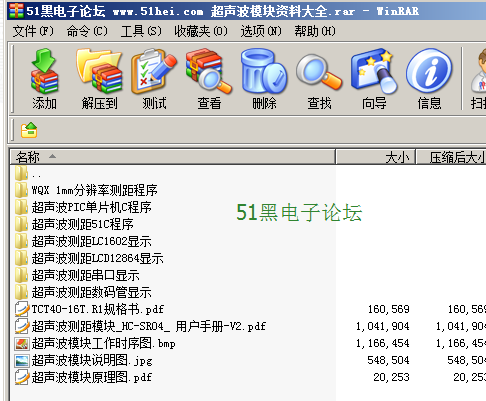Screen dimensions: 486x401
Task: Show archive 信息 (Info) icon
Action: 429,79
